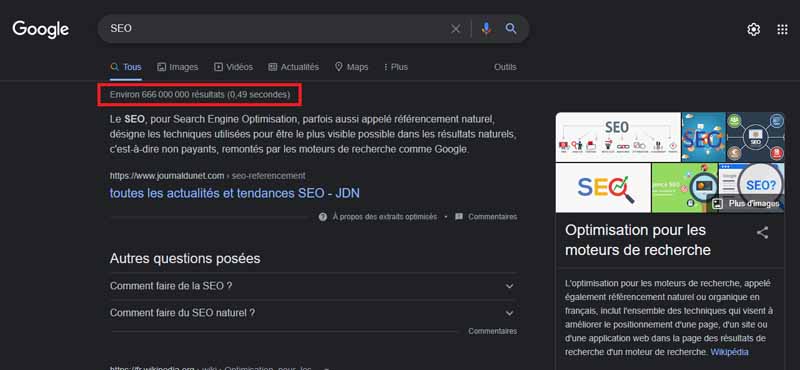800x370 pixels.
Task: Click the question mark icon beside À propos
Action: point(322,217)
